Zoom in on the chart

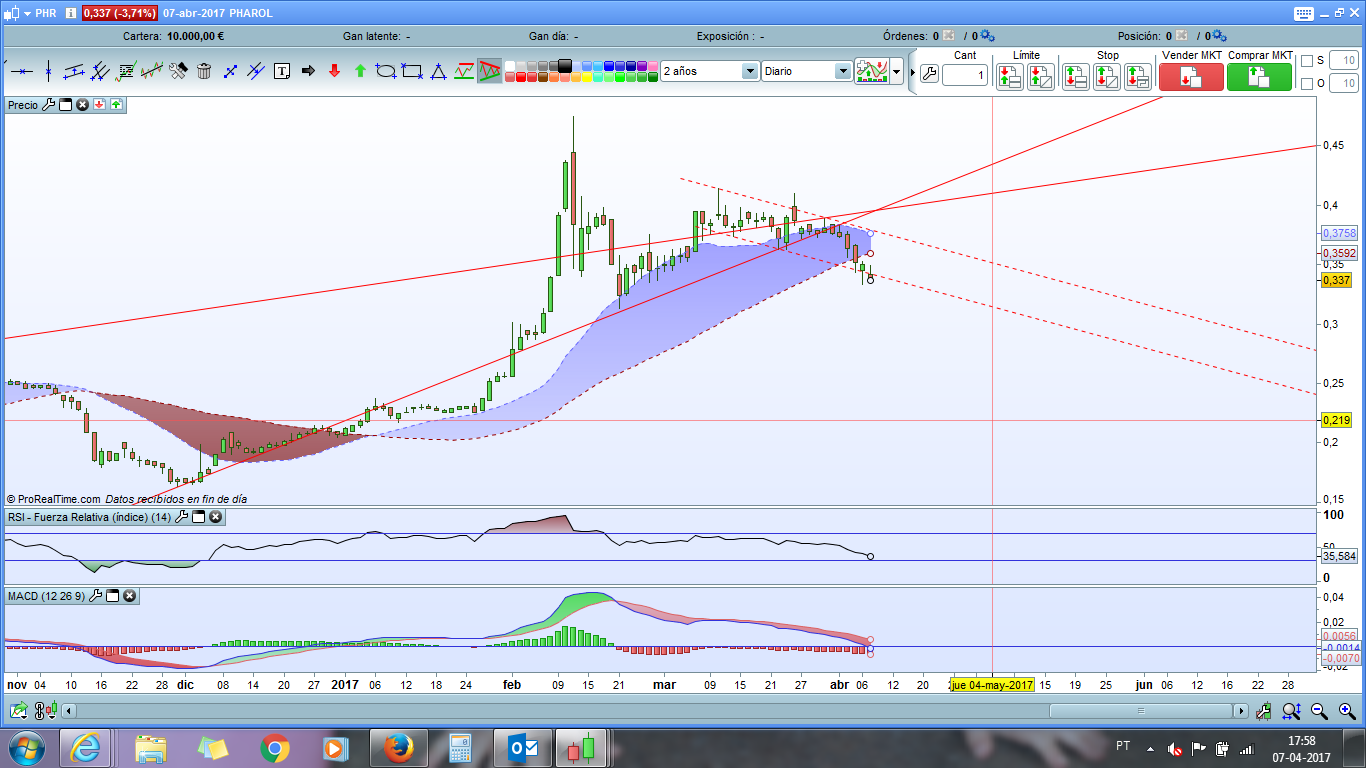click(x=1346, y=711)
